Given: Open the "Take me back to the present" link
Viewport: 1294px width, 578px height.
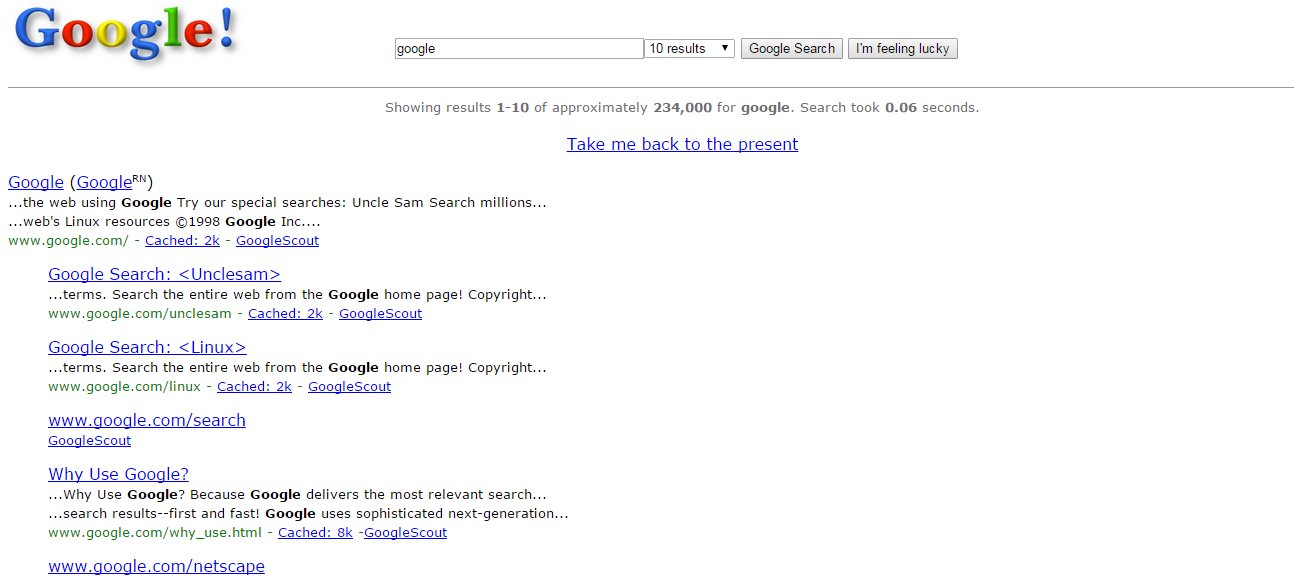Looking at the screenshot, I should pyautogui.click(x=682, y=144).
